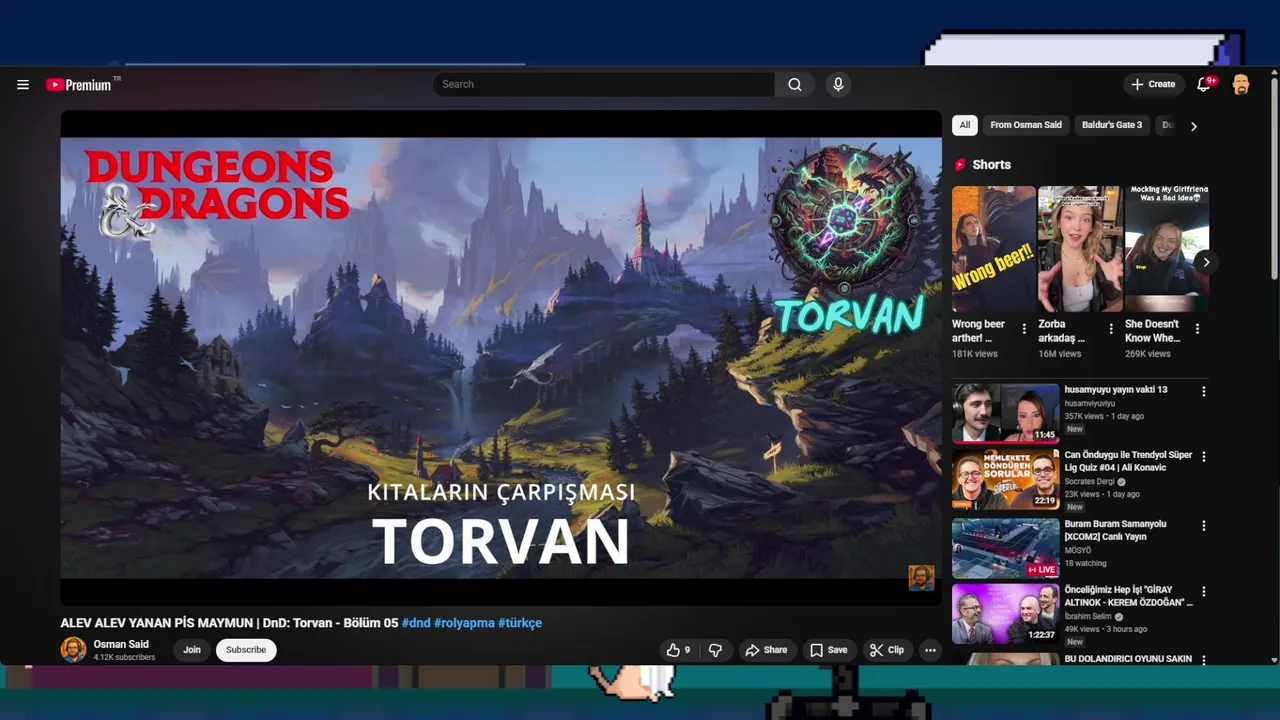Select the From Osman Said chip
Image resolution: width=1280 pixels, height=720 pixels.
1026,125
